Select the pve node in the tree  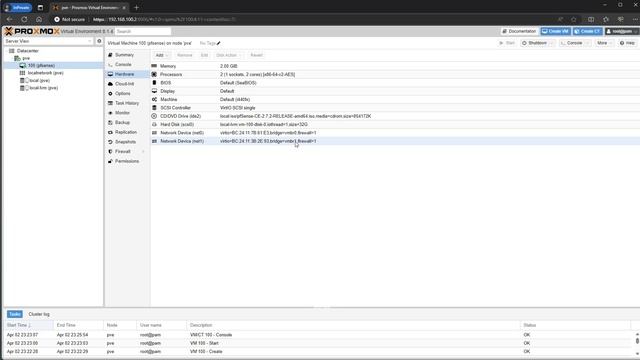[x=26, y=58]
